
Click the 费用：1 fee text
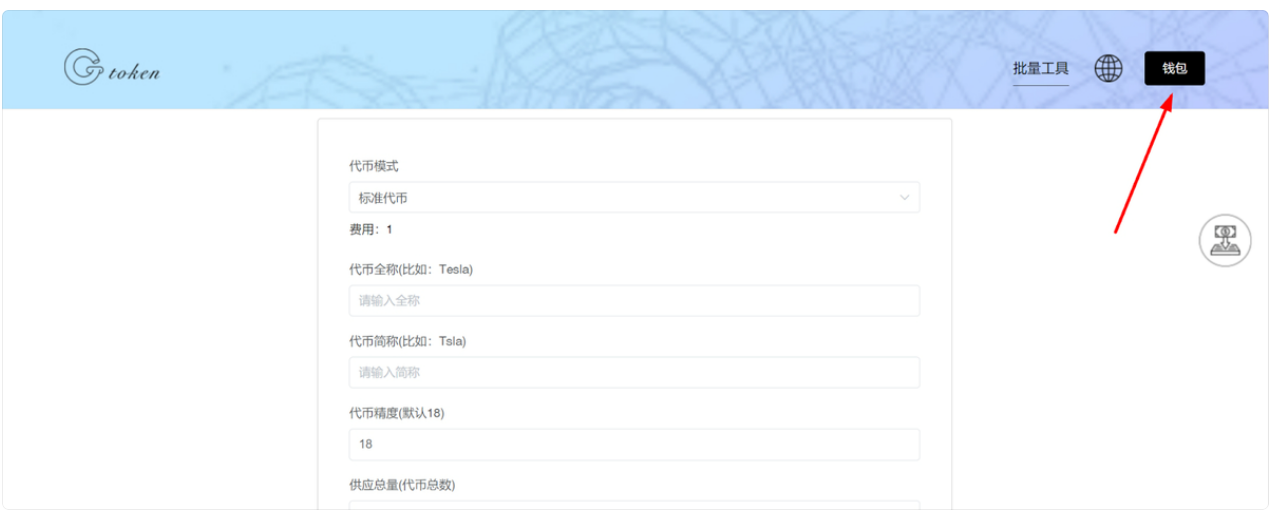tap(371, 230)
